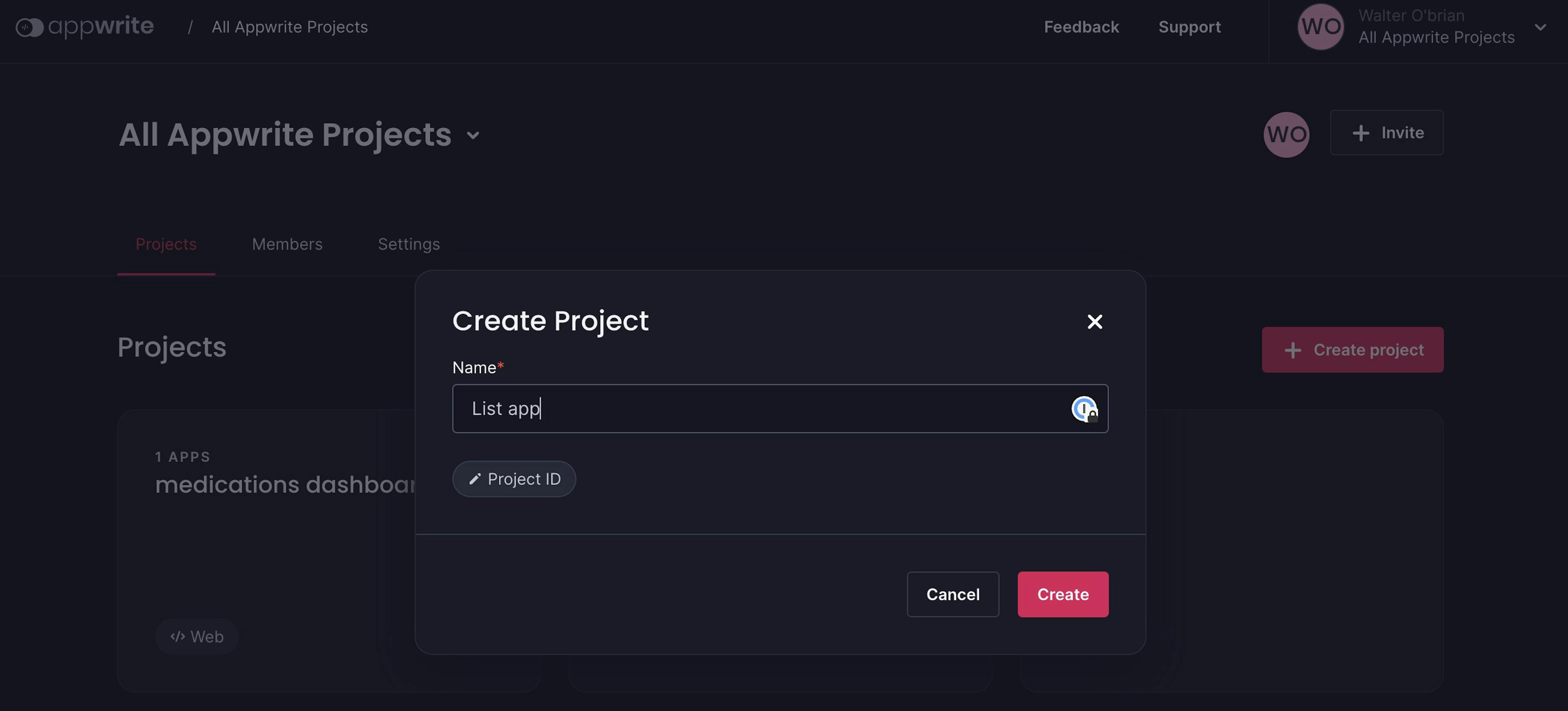This screenshot has height=711, width=1568.
Task: Open the Feedback link in header
Action: tap(1081, 27)
